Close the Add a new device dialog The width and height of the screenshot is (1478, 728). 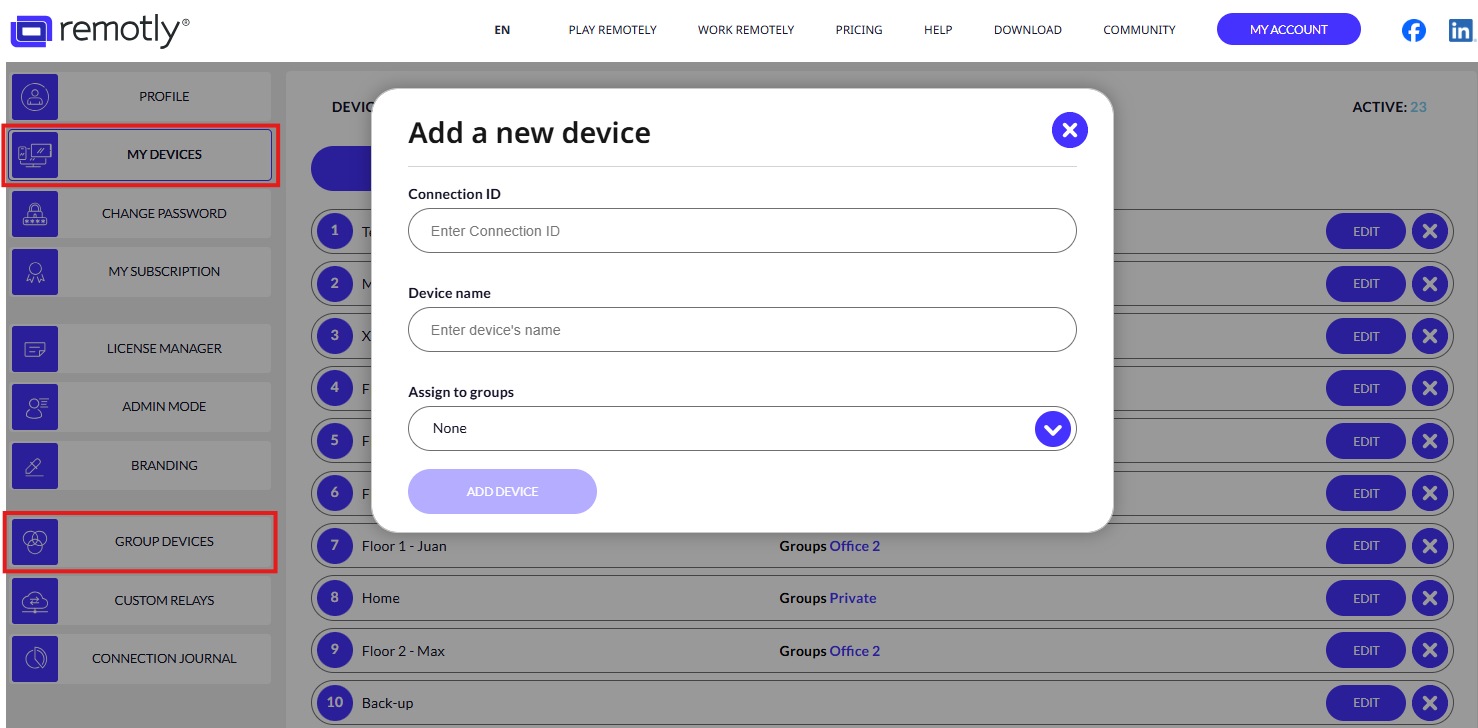(x=1069, y=130)
